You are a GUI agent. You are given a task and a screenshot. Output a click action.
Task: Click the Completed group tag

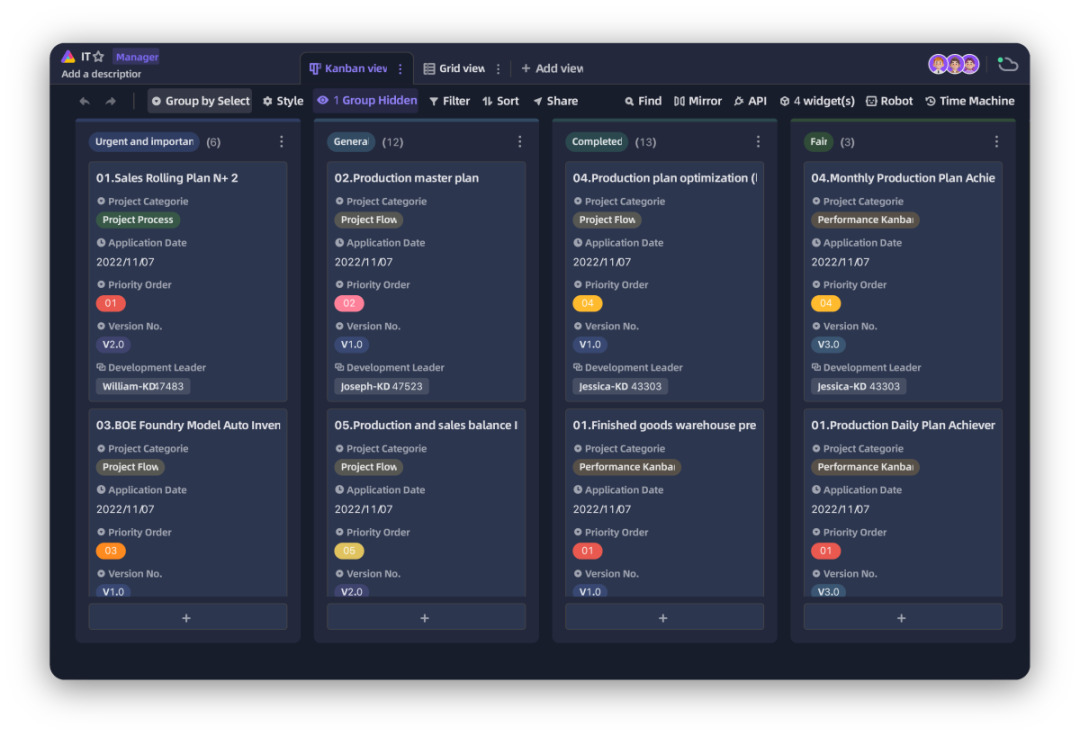click(596, 142)
